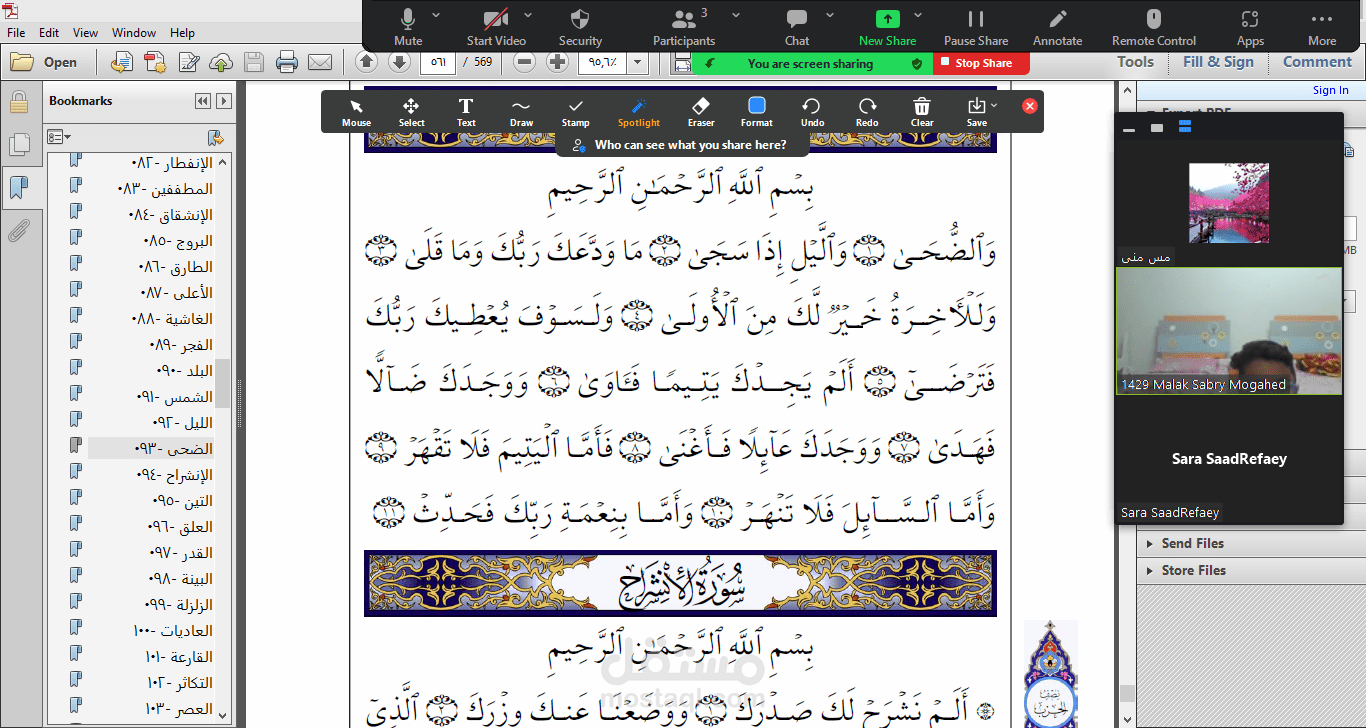Screen dimensions: 1366x728
Task: Click the page number field
Action: click(x=438, y=62)
